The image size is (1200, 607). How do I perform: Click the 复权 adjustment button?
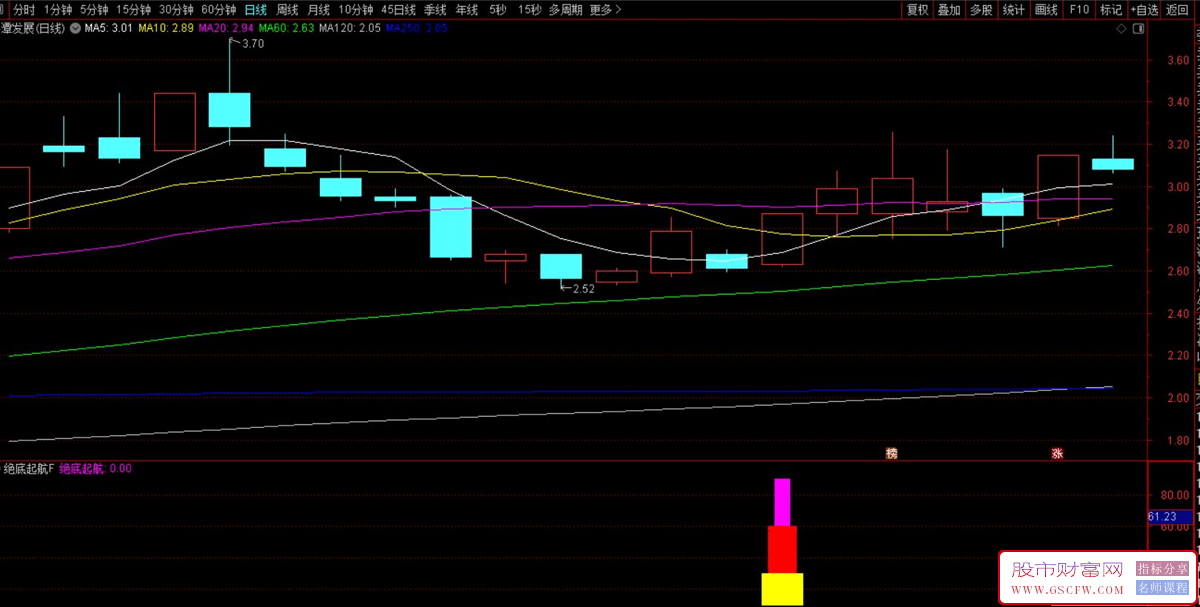click(x=917, y=9)
